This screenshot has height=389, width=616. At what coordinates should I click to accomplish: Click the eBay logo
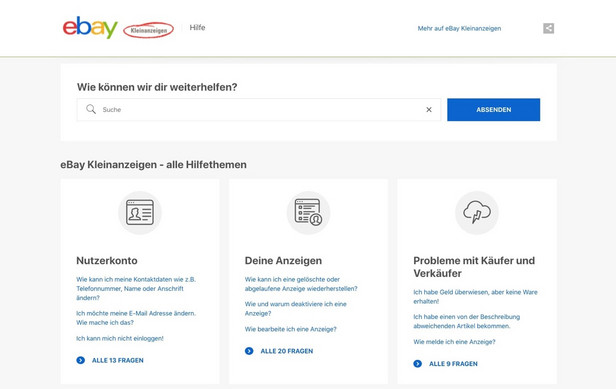[90, 28]
